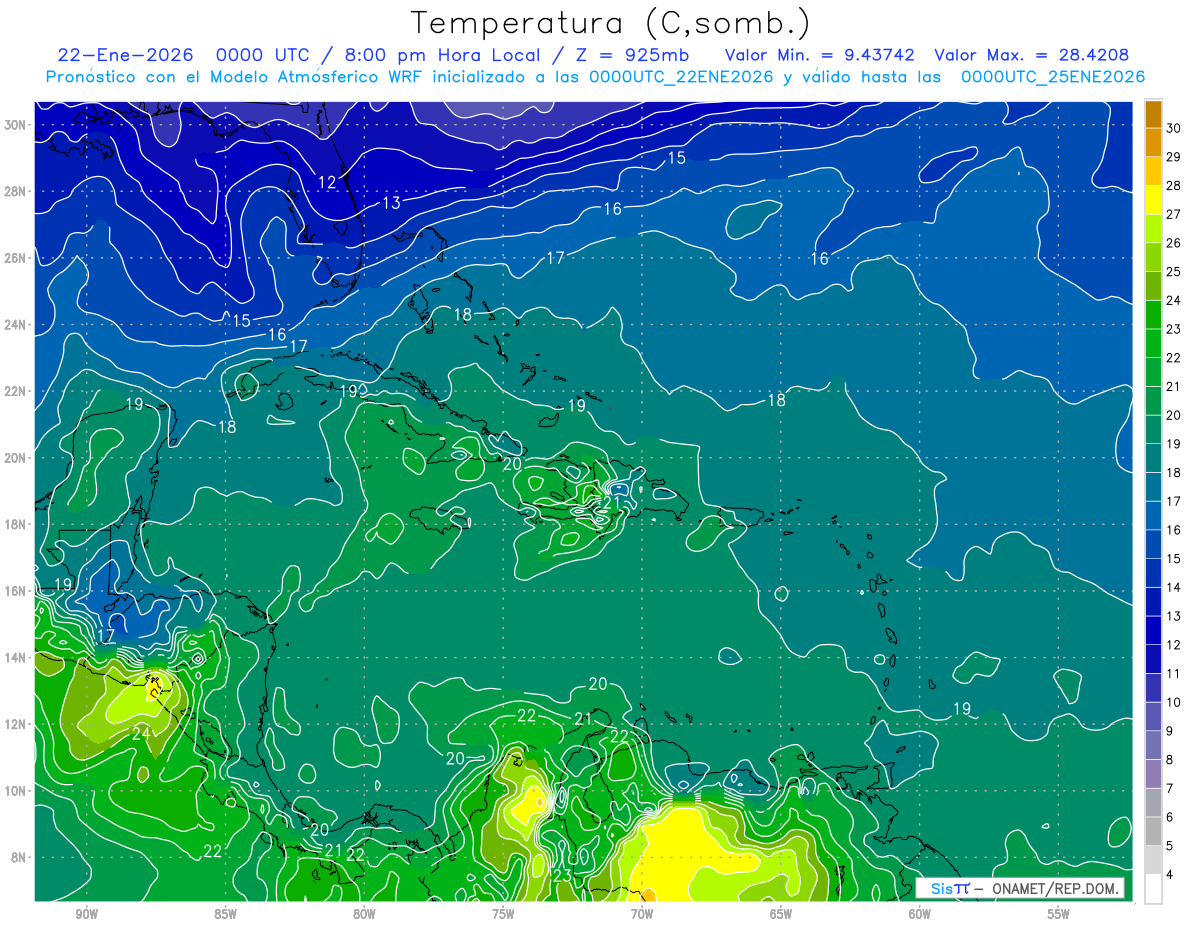The width and height of the screenshot is (1200, 927).
Task: Click the '85W' longitude axis label
Action: [x=225, y=915]
